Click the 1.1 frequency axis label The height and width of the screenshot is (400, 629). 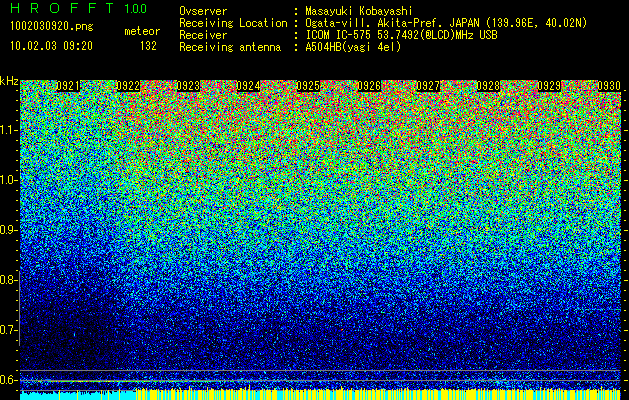point(8,130)
